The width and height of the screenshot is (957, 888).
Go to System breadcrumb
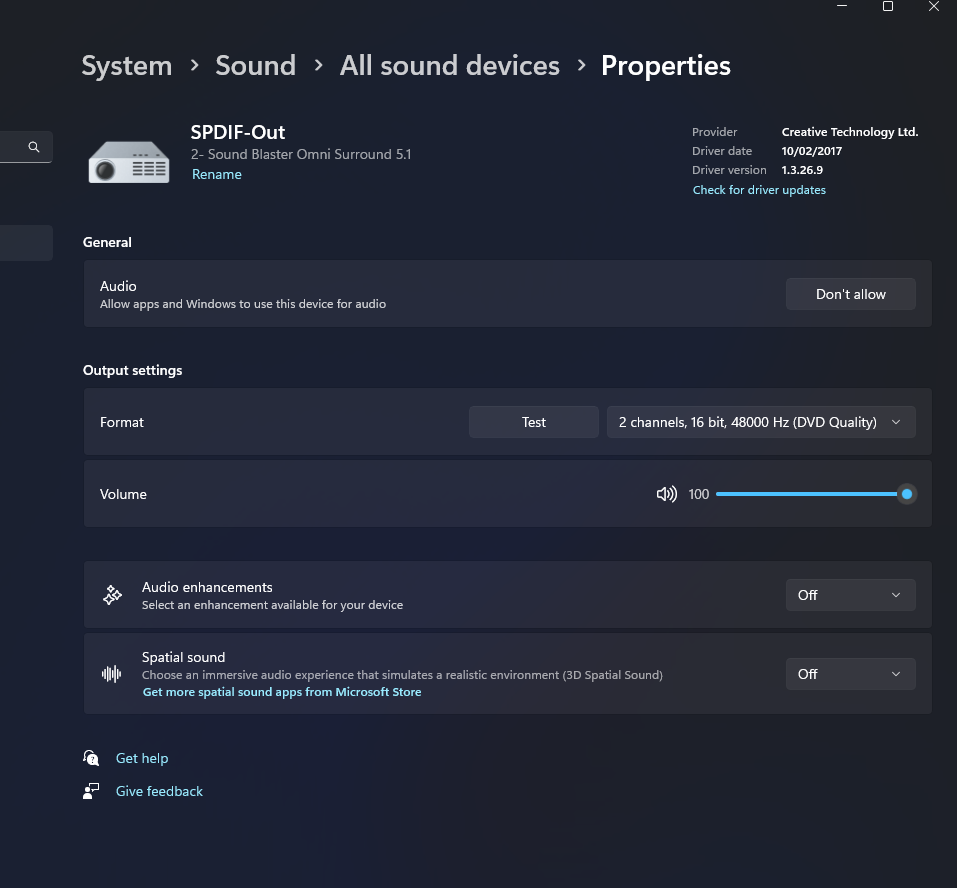(126, 66)
